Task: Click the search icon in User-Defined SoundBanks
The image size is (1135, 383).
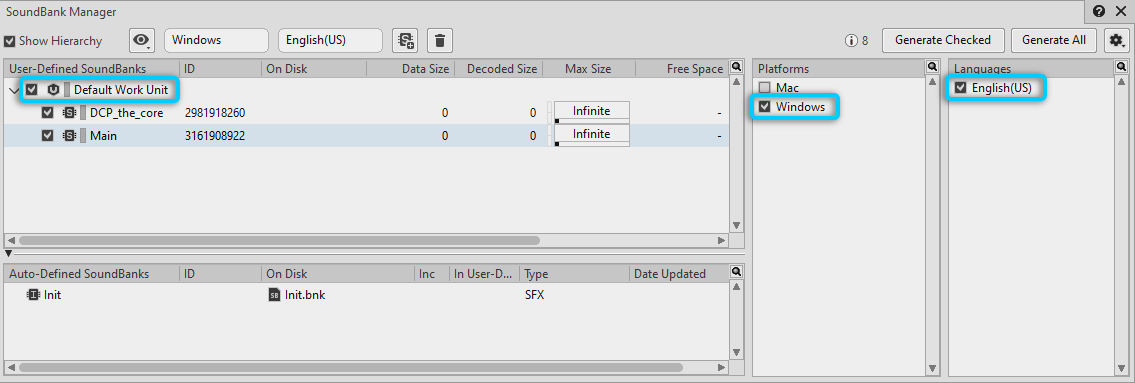Action: (736, 67)
